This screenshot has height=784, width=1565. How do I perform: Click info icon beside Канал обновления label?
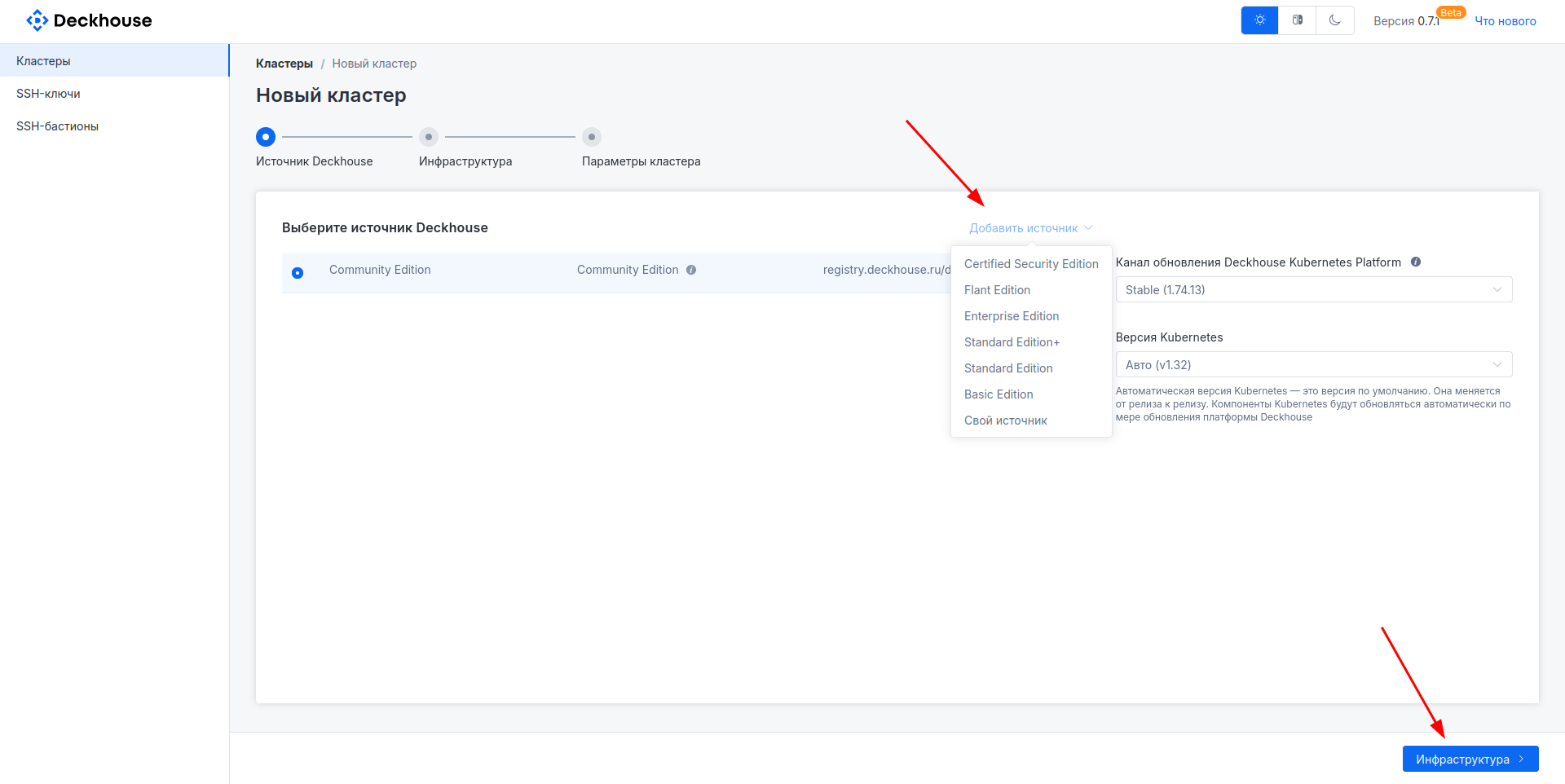point(1416,262)
